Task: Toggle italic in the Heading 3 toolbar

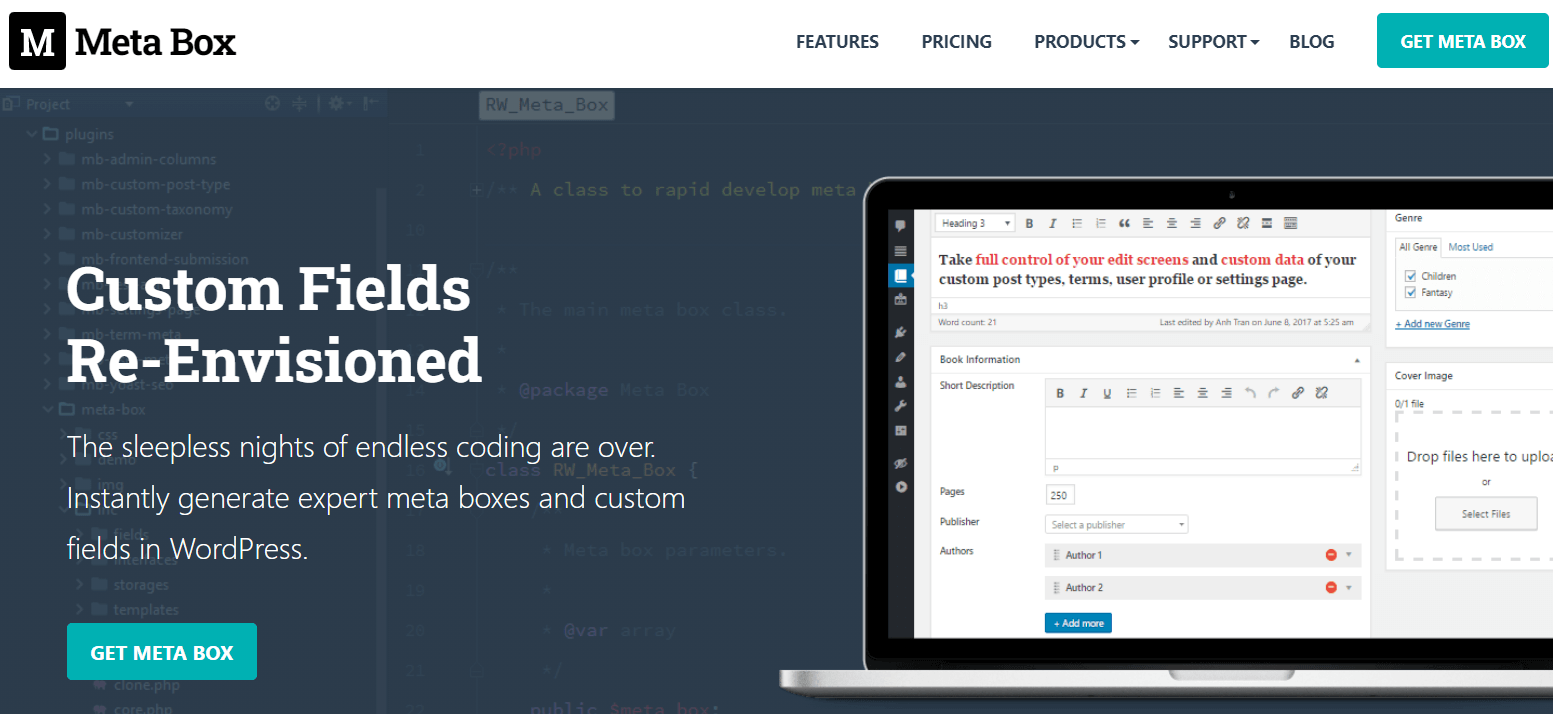Action: (1053, 223)
